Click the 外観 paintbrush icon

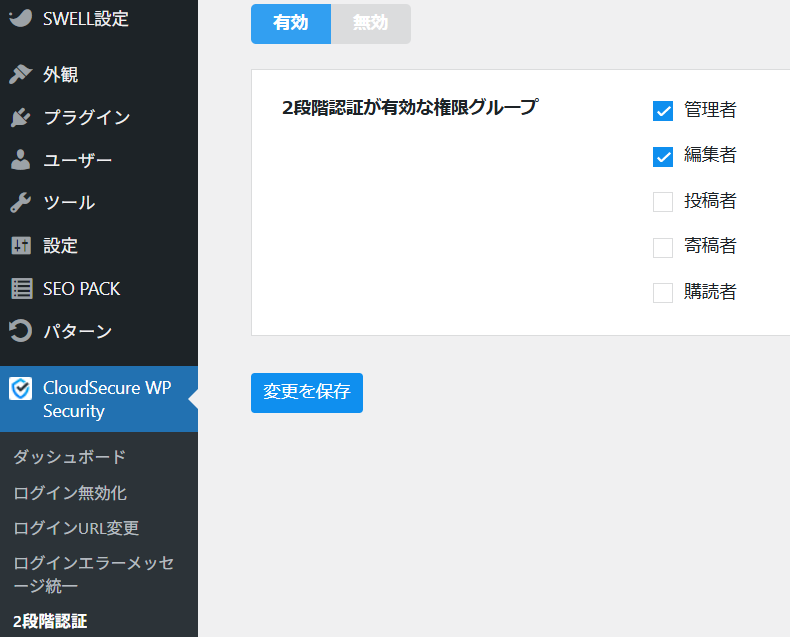click(x=20, y=75)
